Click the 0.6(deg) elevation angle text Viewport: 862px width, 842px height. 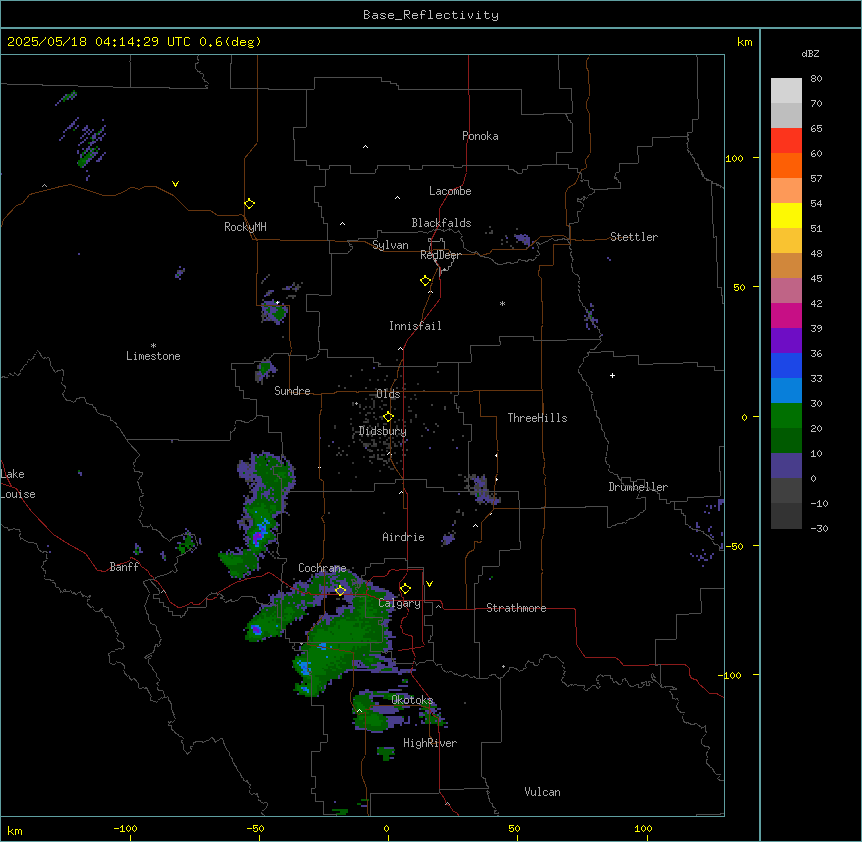230,42
